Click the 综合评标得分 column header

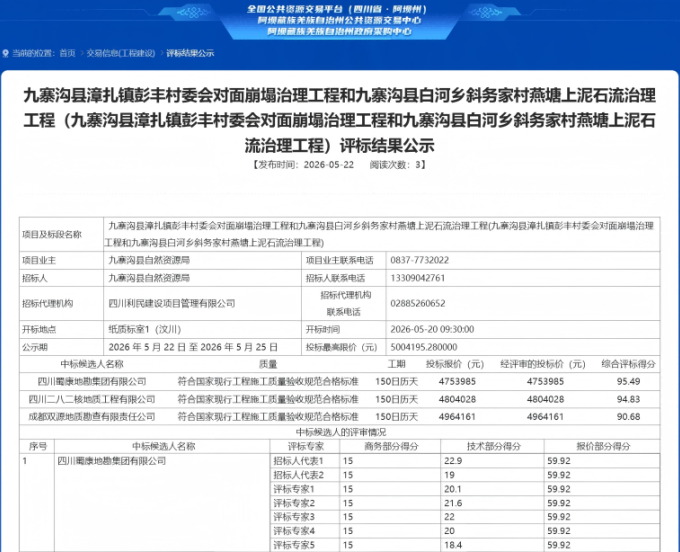pos(628,364)
